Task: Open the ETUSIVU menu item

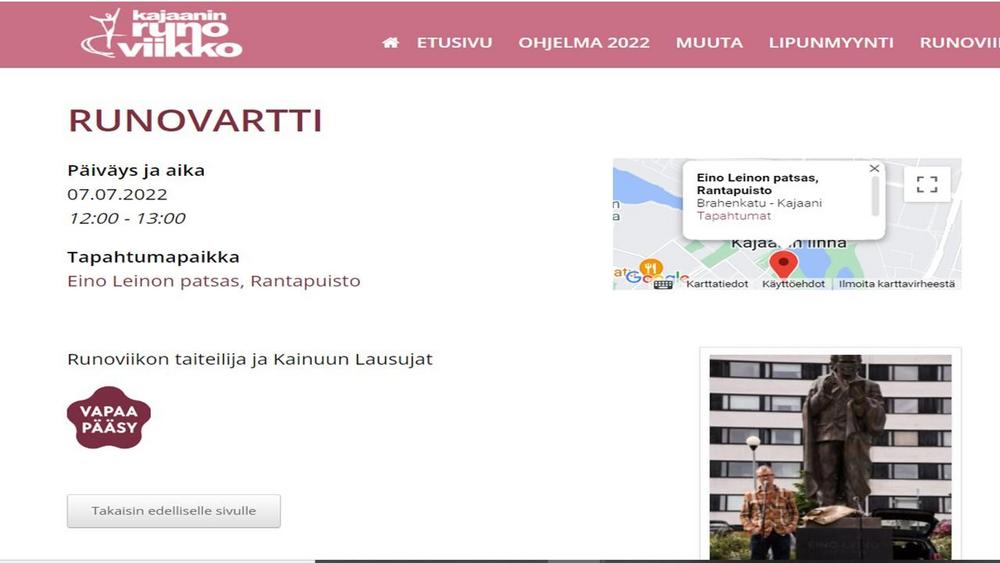Action: pyautogui.click(x=454, y=43)
